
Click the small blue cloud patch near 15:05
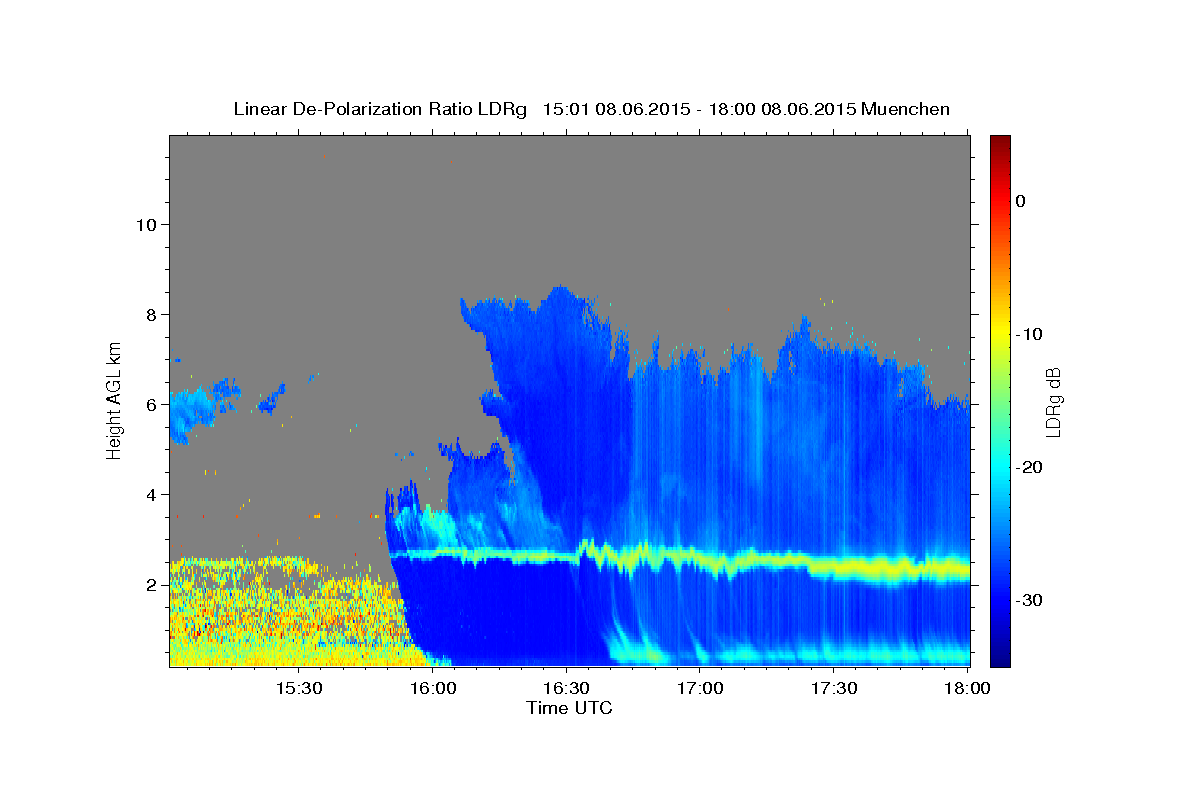click(192, 411)
